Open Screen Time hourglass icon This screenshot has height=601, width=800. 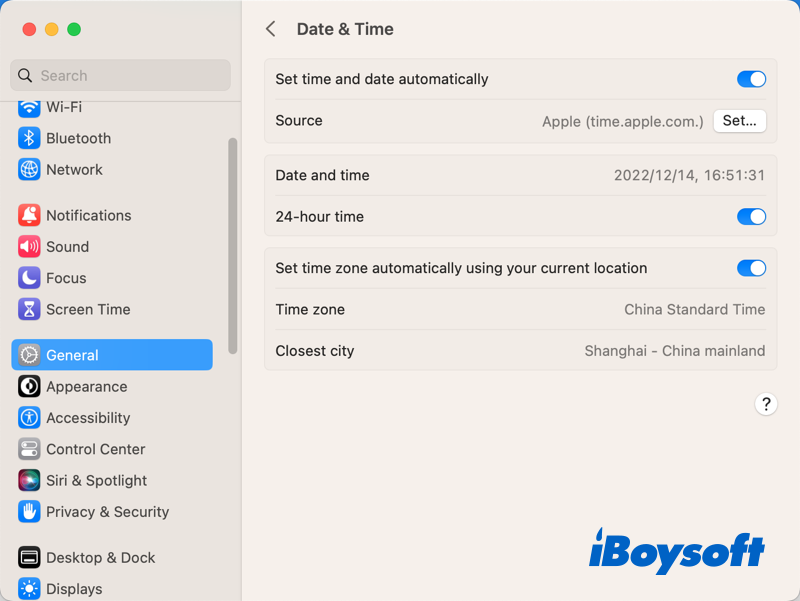coord(29,309)
